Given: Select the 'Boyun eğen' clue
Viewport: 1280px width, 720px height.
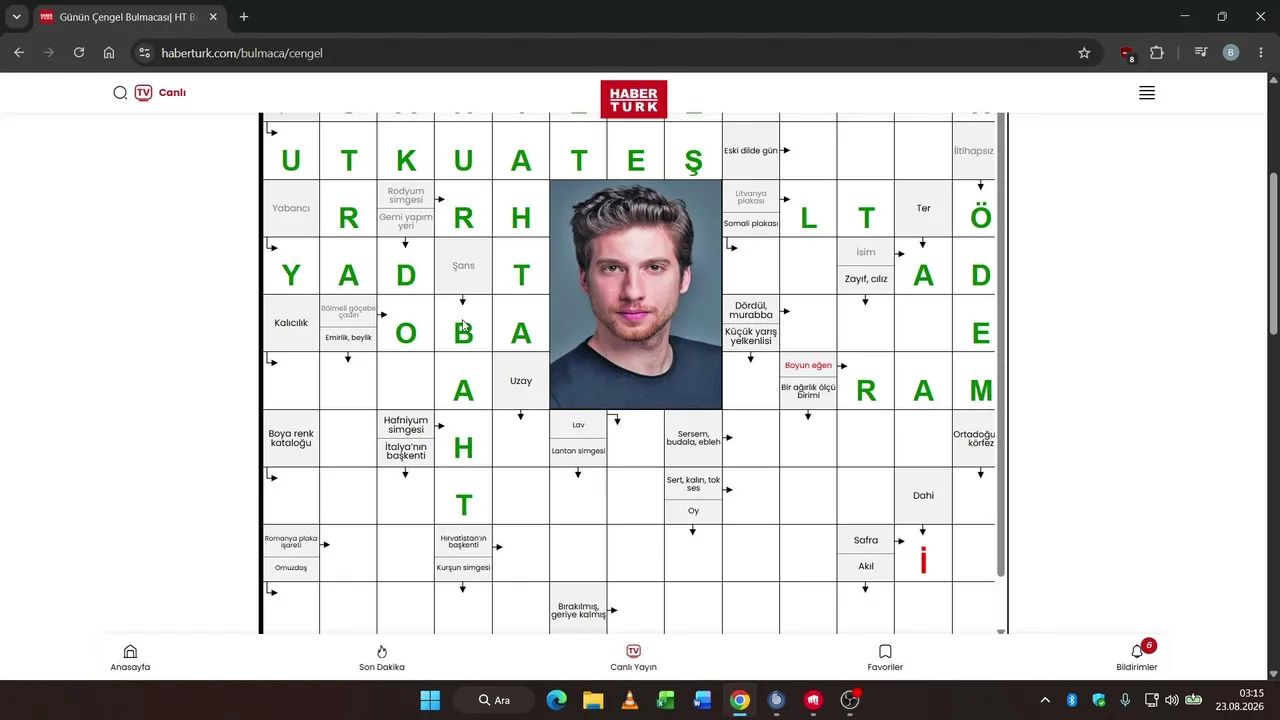Looking at the screenshot, I should (x=808, y=366).
